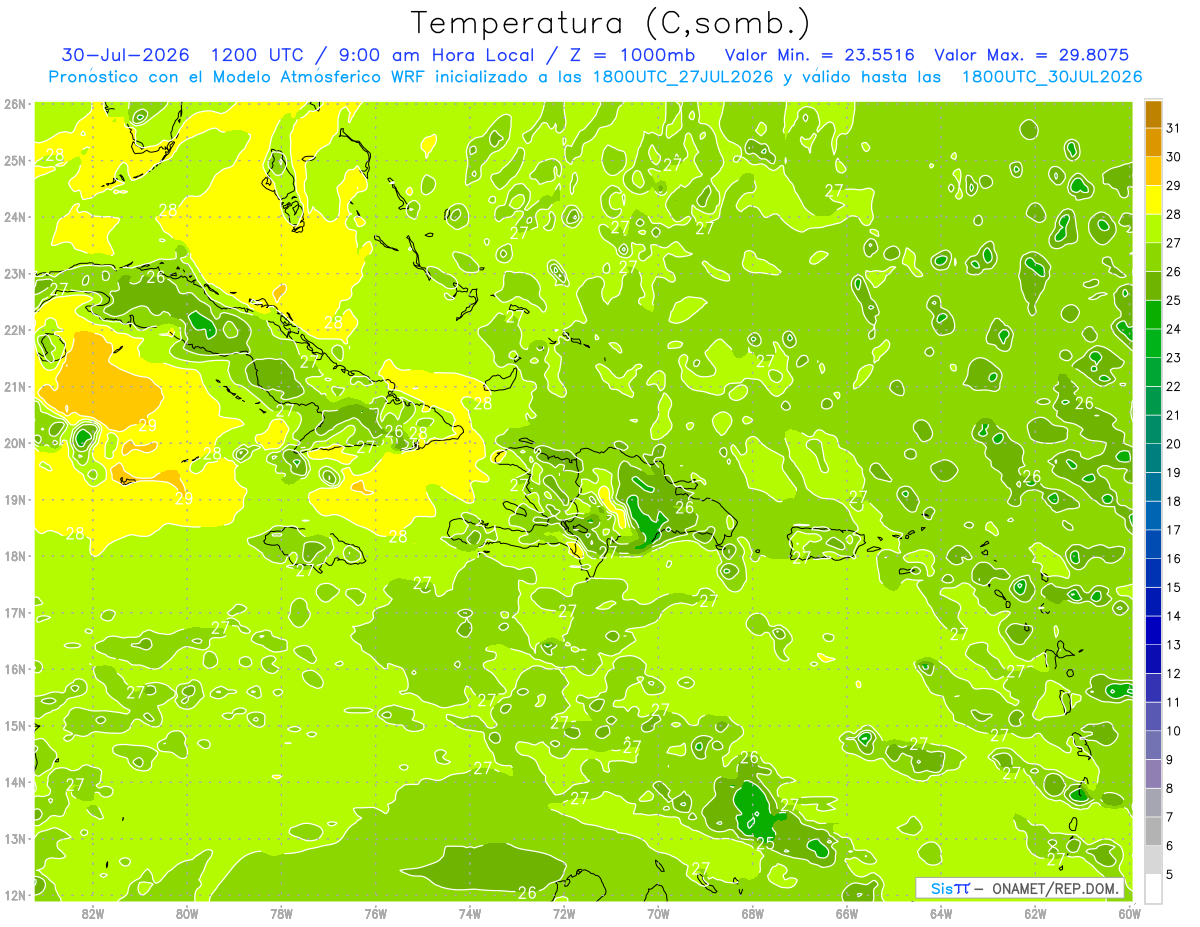Click the "80W" longitude label

click(x=187, y=913)
